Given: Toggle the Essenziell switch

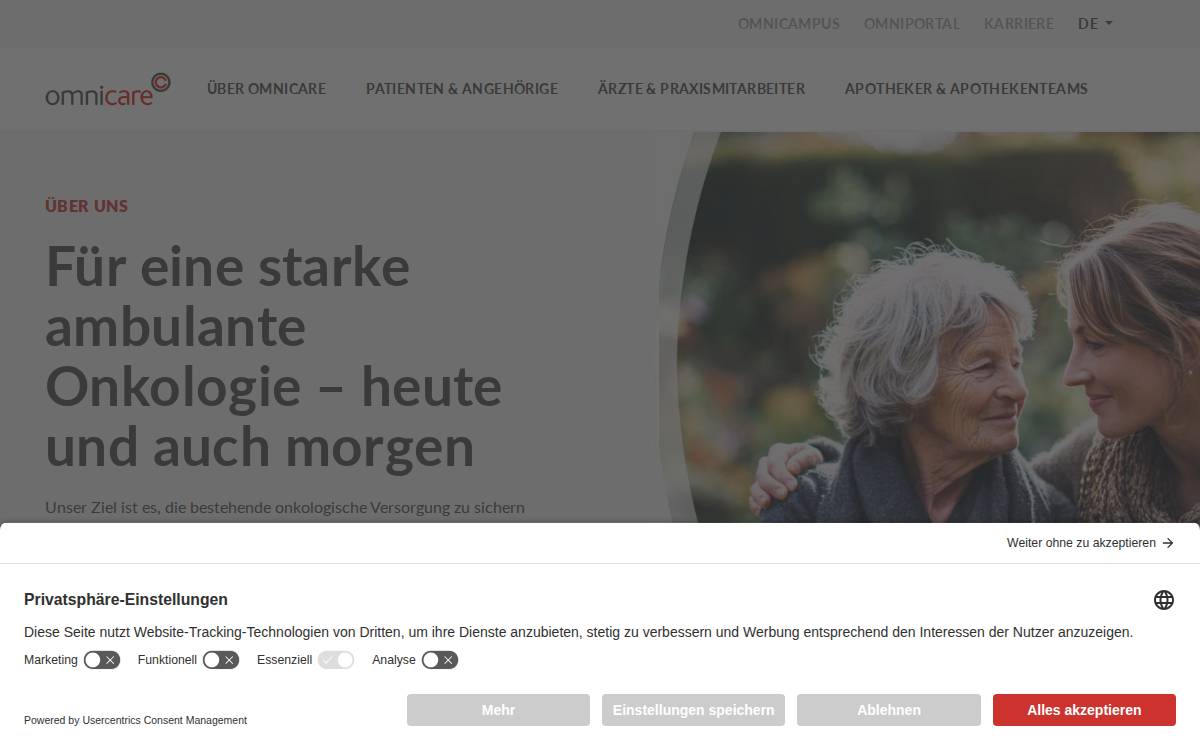Looking at the screenshot, I should (x=336, y=660).
